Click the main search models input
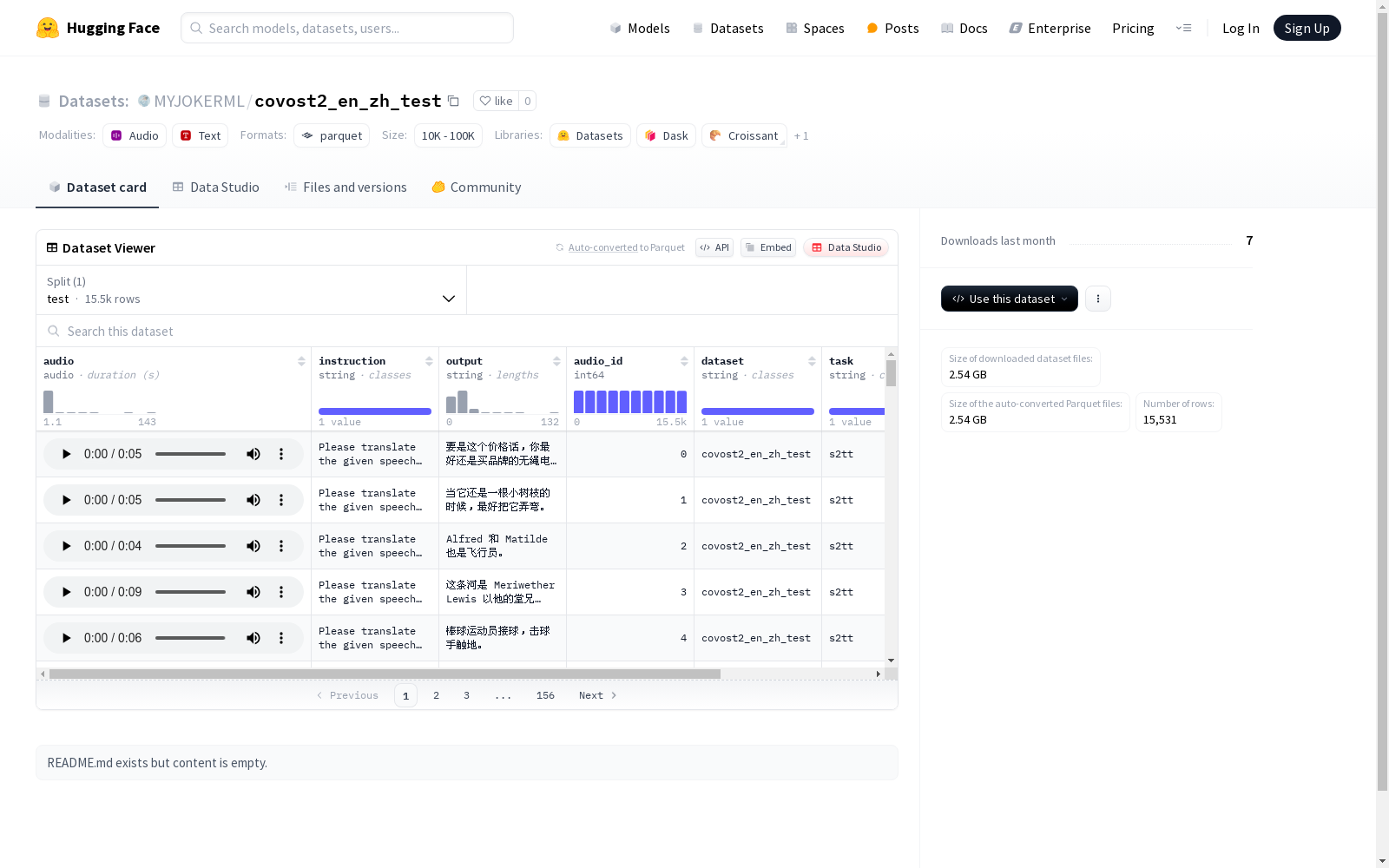The height and width of the screenshot is (868, 1389). point(347,28)
